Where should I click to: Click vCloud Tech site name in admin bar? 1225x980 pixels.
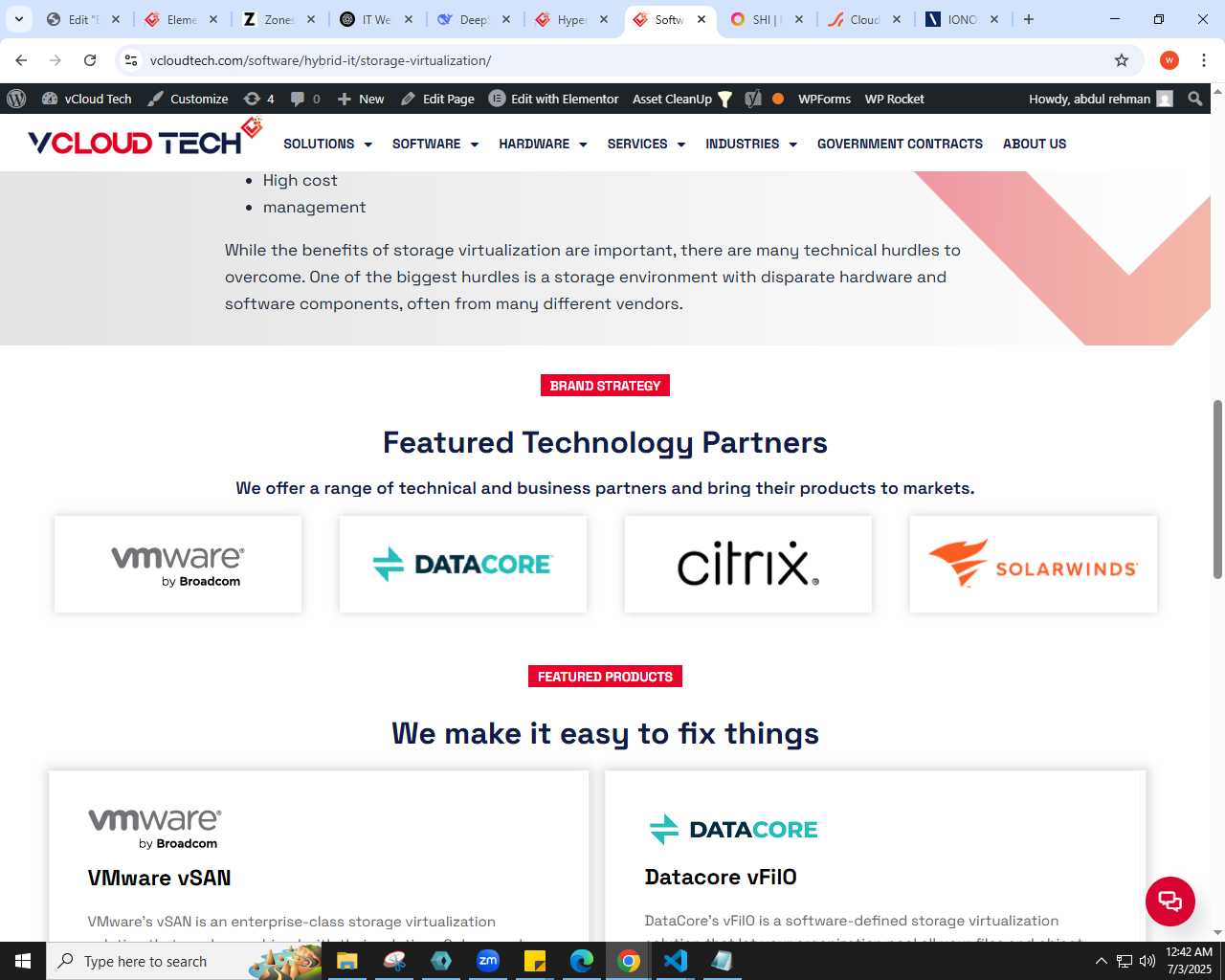tap(87, 99)
